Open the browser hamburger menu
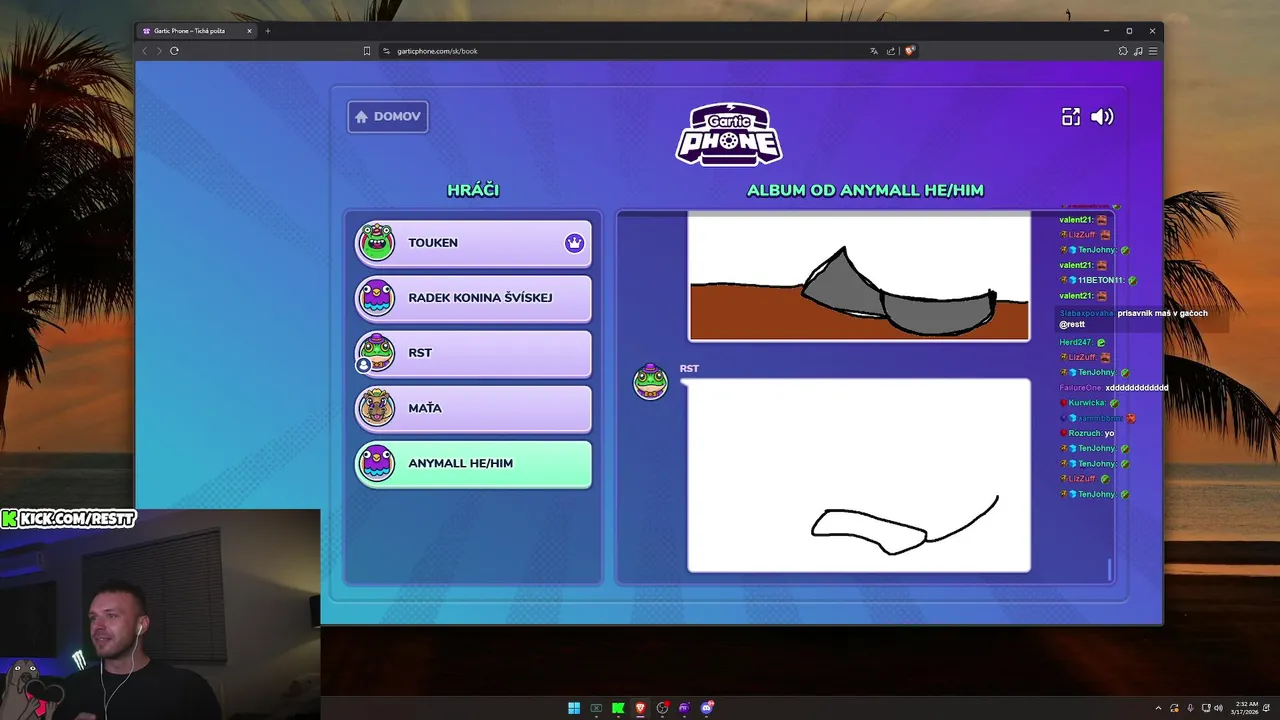Viewport: 1280px width, 720px height. pos(1153,51)
